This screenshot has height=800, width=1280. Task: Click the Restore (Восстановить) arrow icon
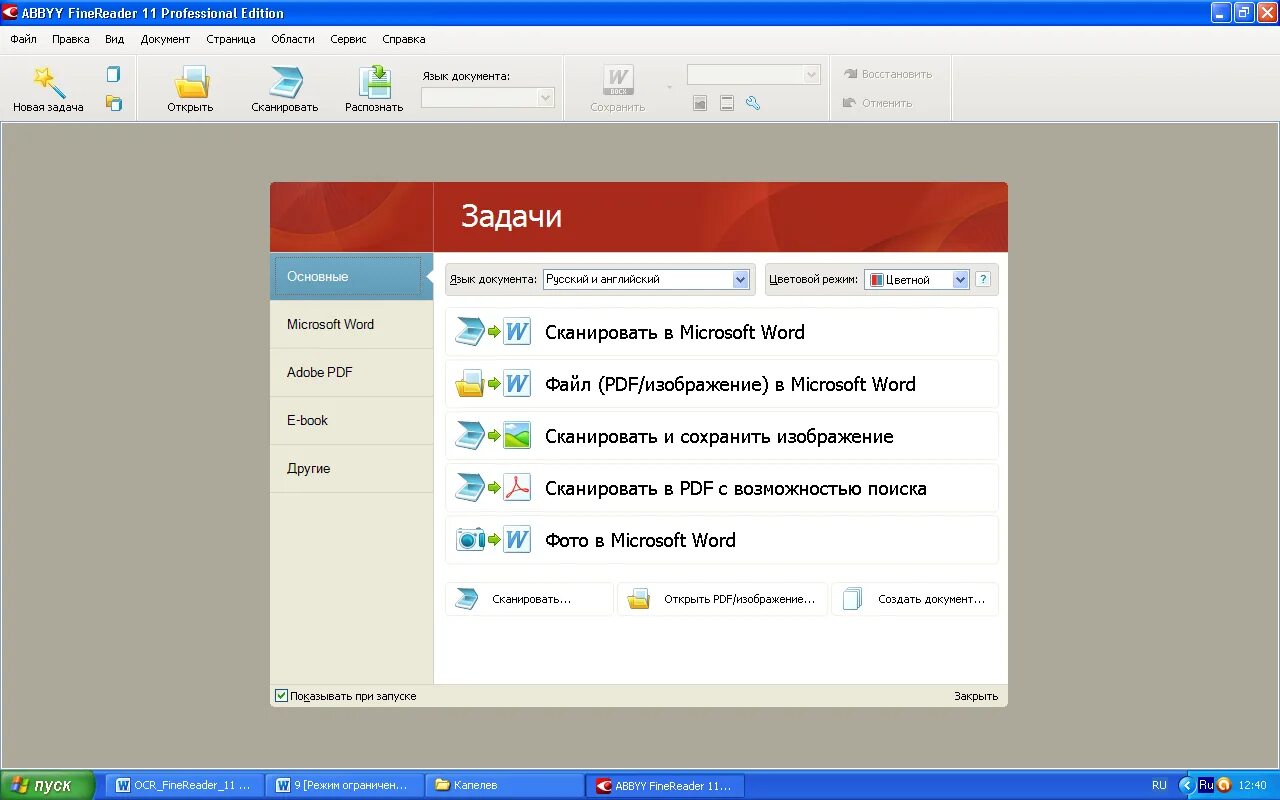click(850, 74)
